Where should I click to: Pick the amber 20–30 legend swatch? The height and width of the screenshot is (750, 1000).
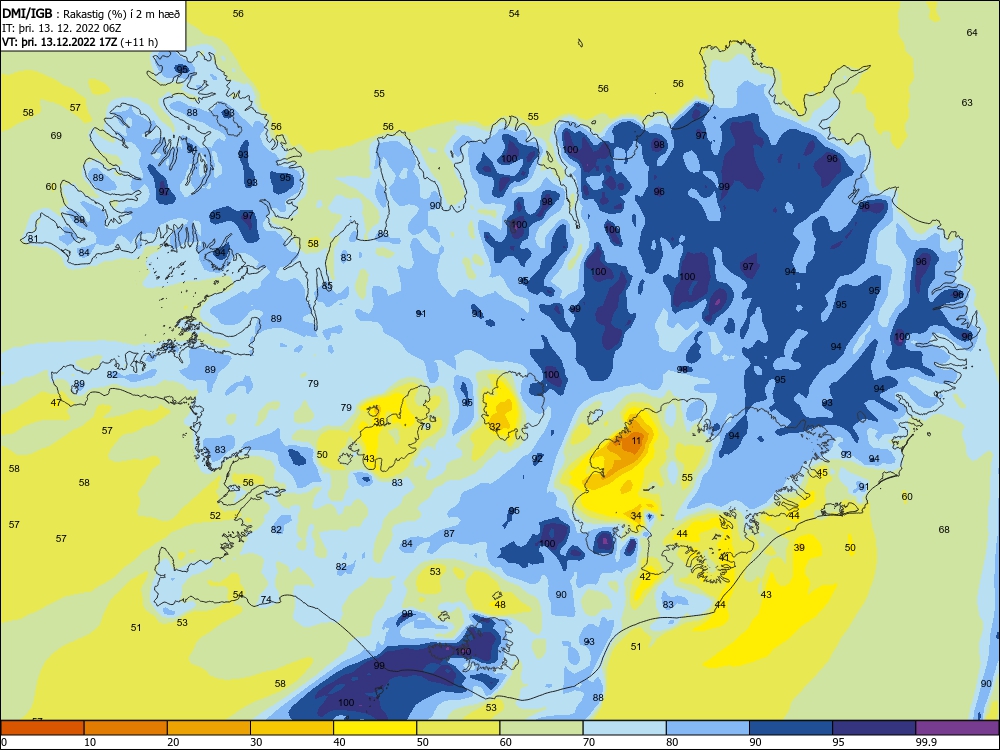point(209,728)
